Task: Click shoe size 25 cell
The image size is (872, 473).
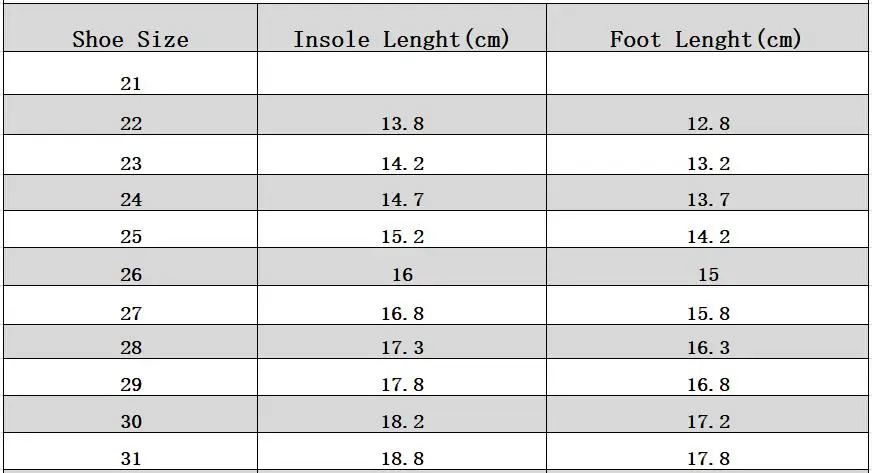Action: point(131,237)
